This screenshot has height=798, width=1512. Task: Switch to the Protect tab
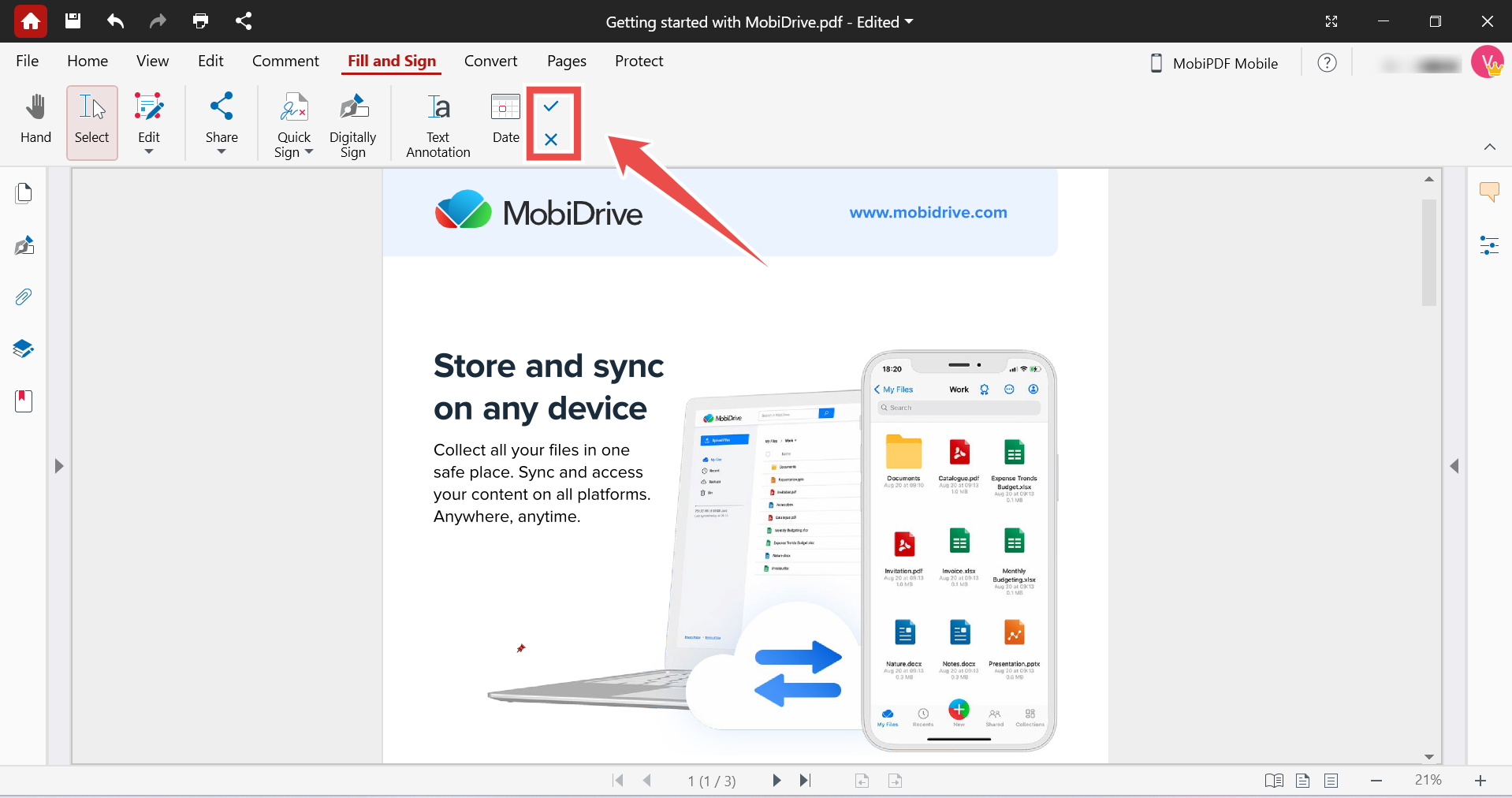coord(639,61)
